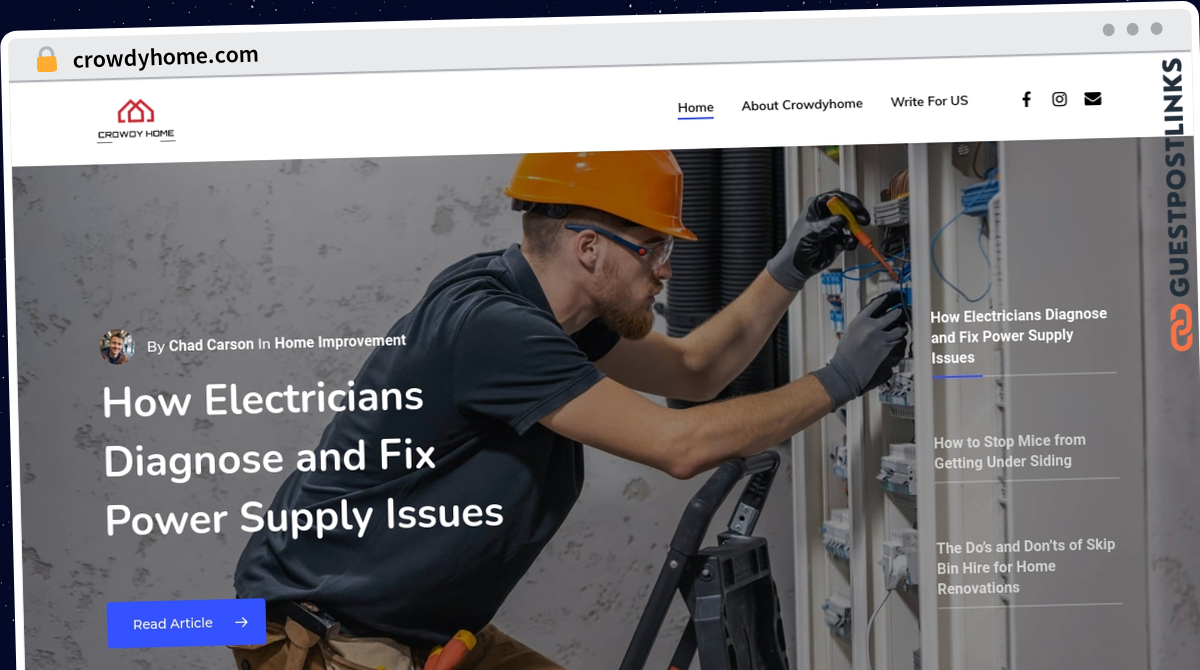The image size is (1200, 670).
Task: Click the crowdyhome.com address bar text
Action: (166, 58)
